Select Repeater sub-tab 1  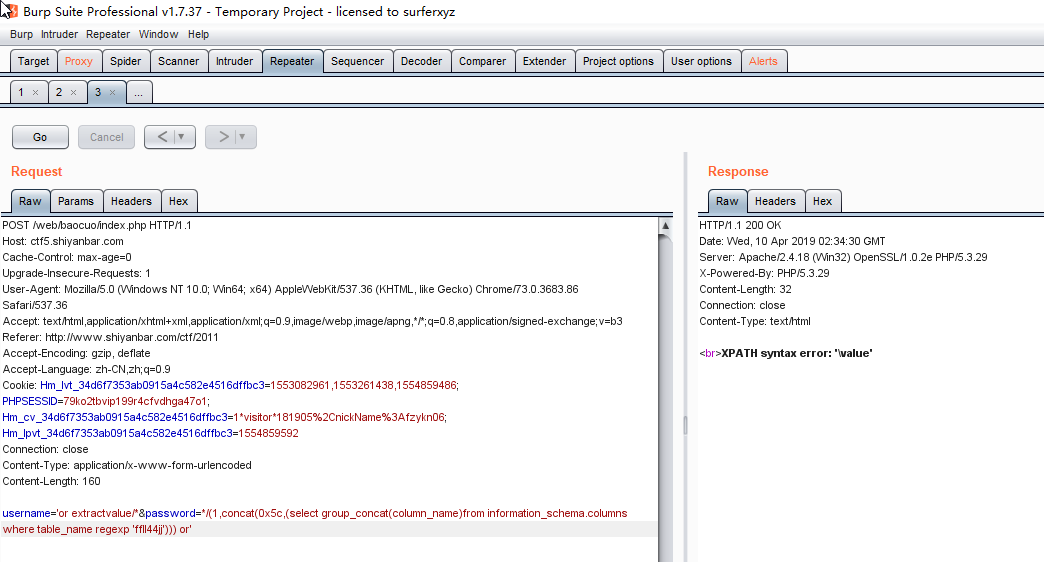click(21, 93)
